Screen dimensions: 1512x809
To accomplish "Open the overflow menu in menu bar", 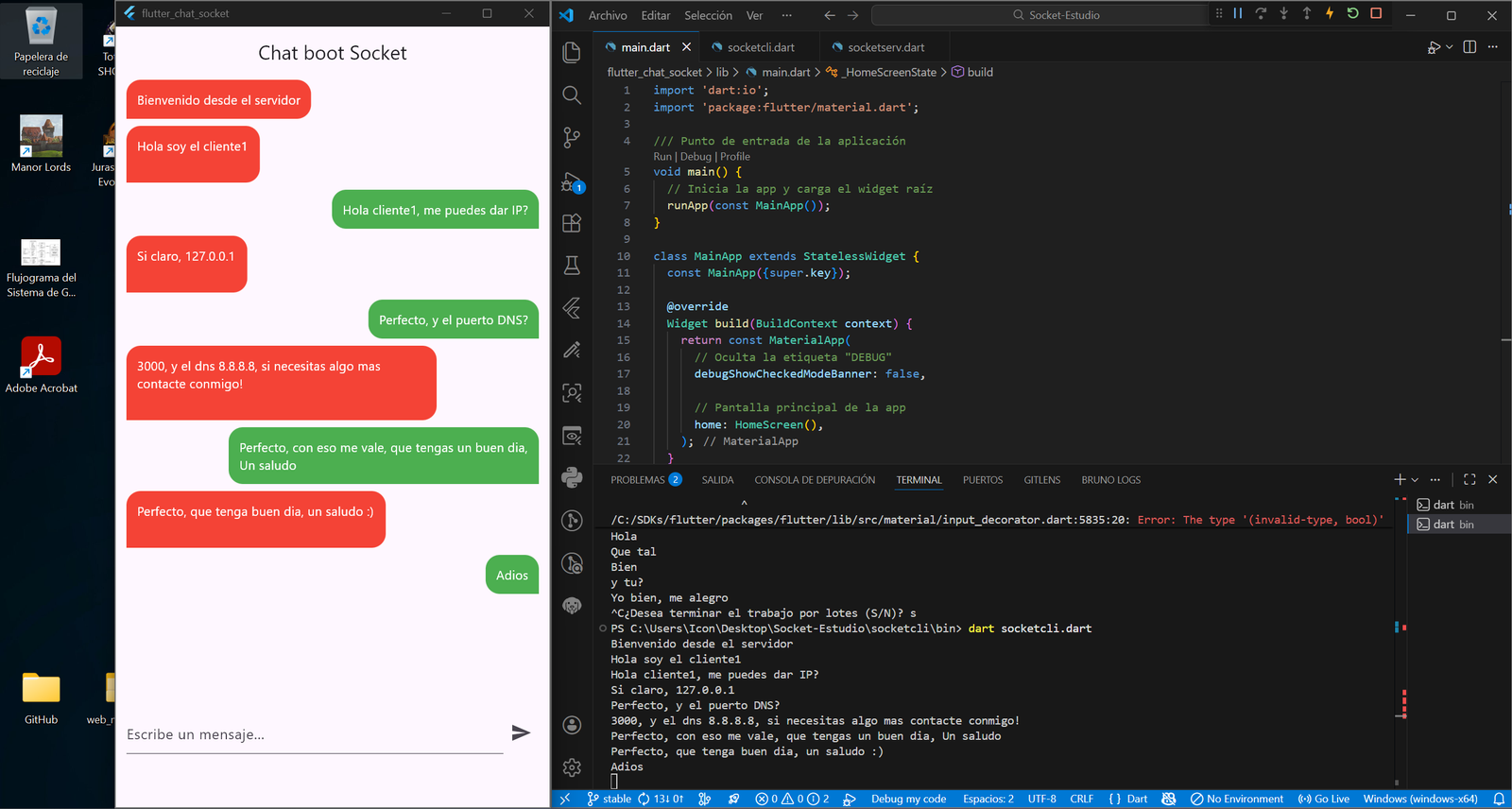I will (x=787, y=15).
